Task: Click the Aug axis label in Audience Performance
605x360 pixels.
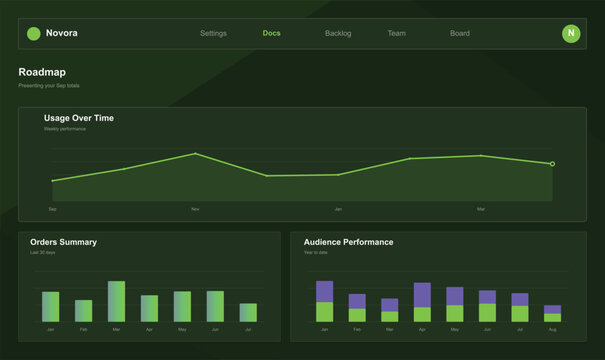Action: [553, 330]
